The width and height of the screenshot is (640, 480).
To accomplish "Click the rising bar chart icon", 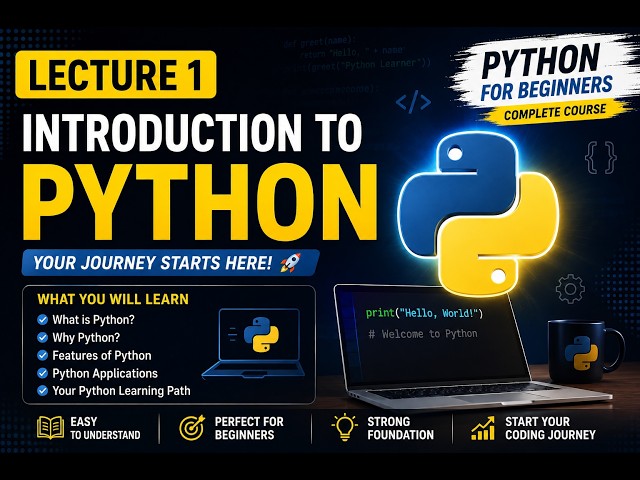I will [x=483, y=428].
